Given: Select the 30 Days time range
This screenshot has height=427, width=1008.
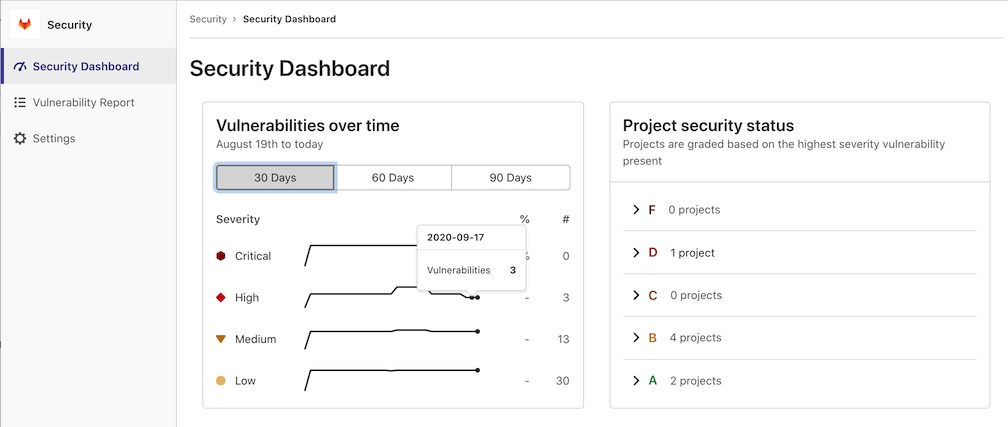Looking at the screenshot, I should pyautogui.click(x=275, y=178).
